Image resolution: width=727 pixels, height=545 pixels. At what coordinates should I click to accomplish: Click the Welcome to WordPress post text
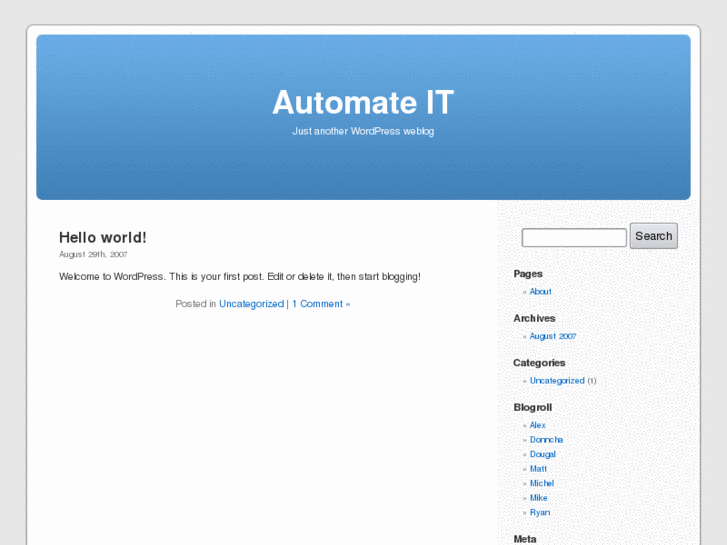point(240,276)
